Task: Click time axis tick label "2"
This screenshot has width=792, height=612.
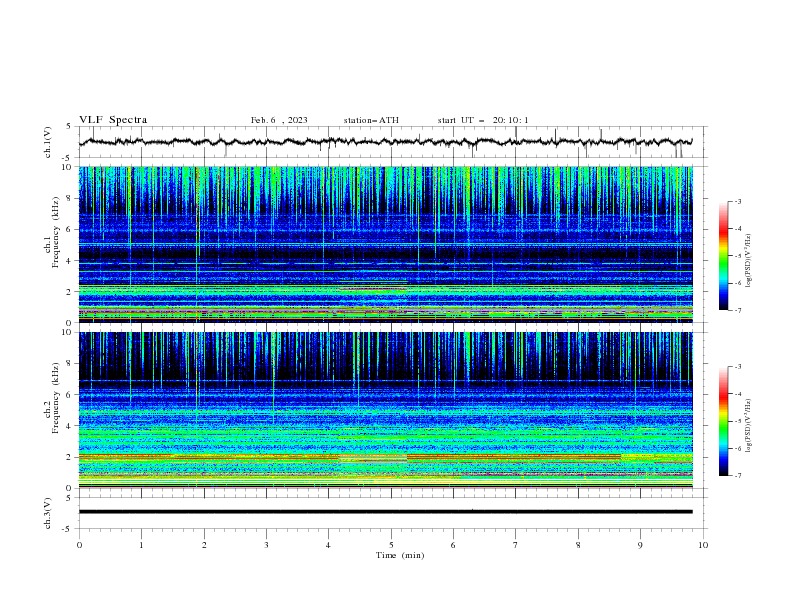Action: coord(204,545)
